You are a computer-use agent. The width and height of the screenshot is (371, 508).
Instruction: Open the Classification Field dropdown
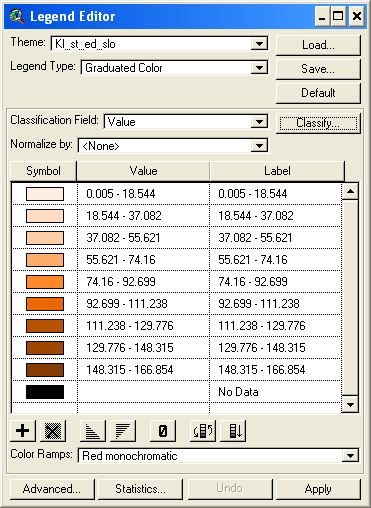(x=259, y=122)
